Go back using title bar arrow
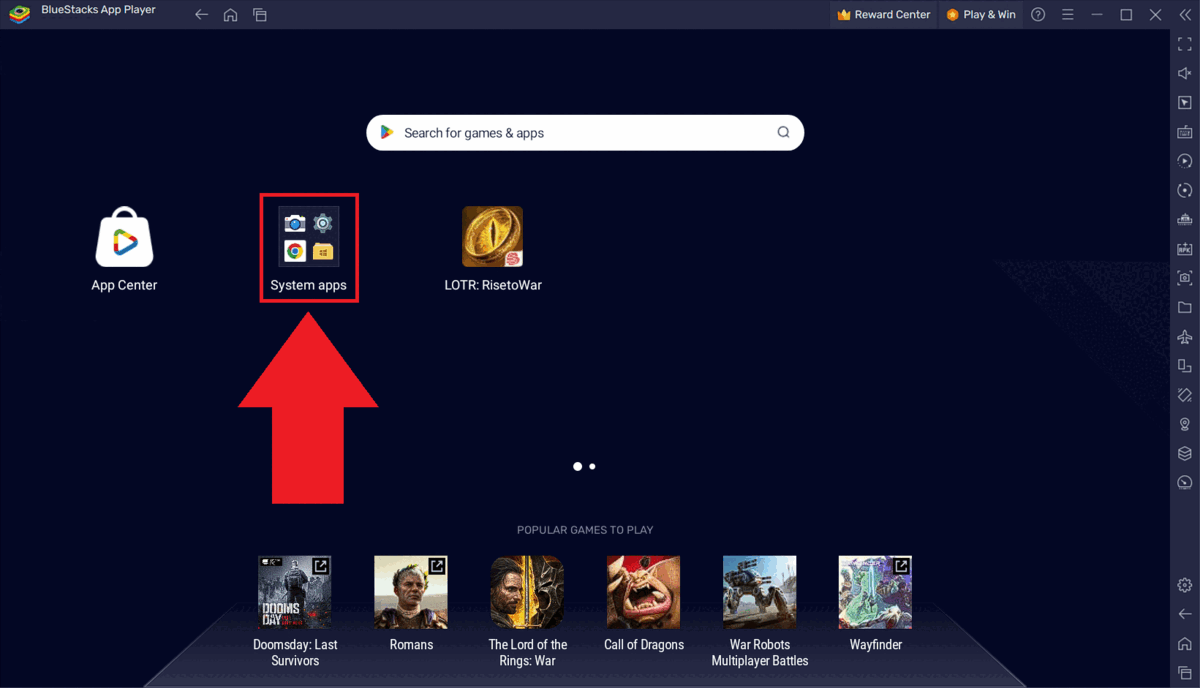The width and height of the screenshot is (1200, 688). click(x=201, y=15)
